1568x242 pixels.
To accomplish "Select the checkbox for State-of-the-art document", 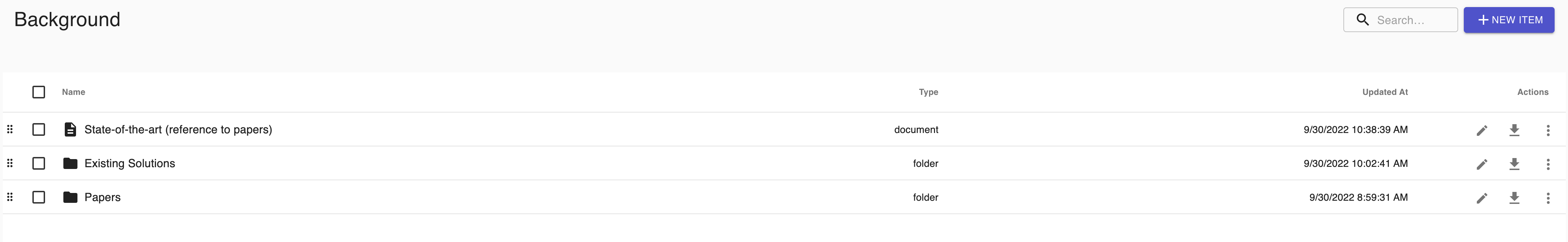I will tap(39, 129).
